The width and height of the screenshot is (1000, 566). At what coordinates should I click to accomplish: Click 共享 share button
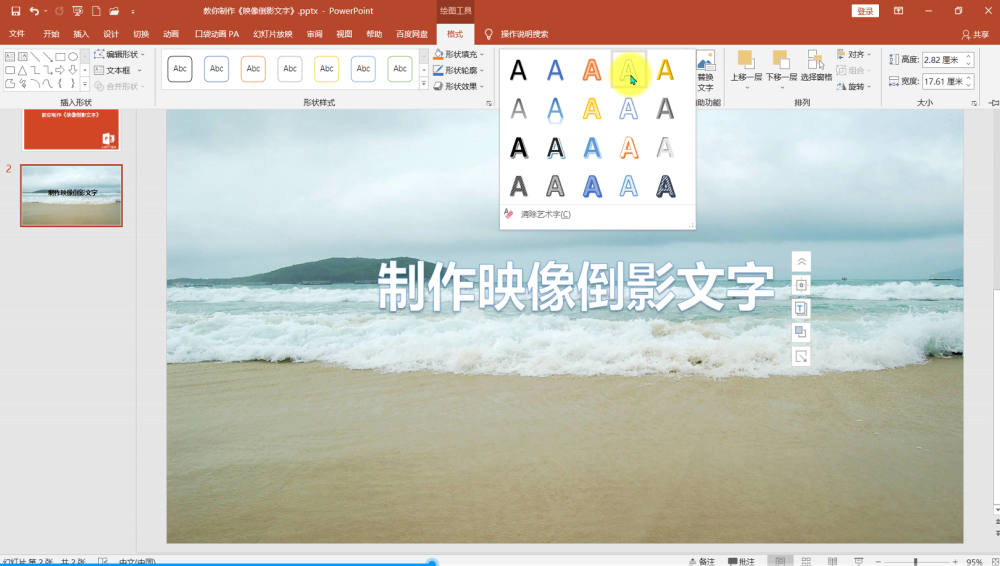(x=976, y=34)
